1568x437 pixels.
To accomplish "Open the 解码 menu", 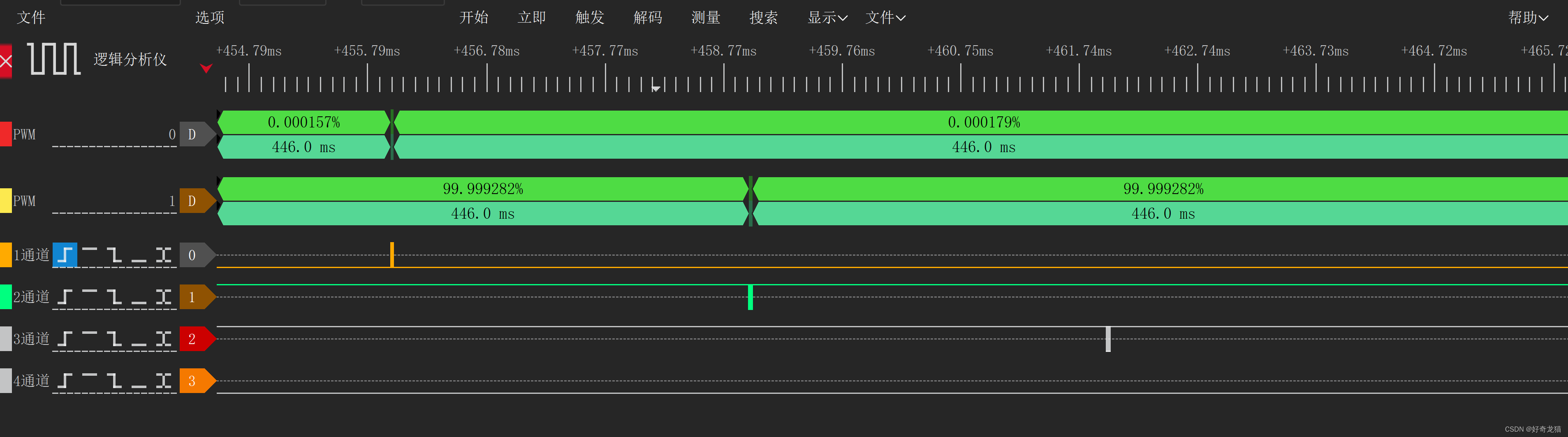I will pos(648,18).
